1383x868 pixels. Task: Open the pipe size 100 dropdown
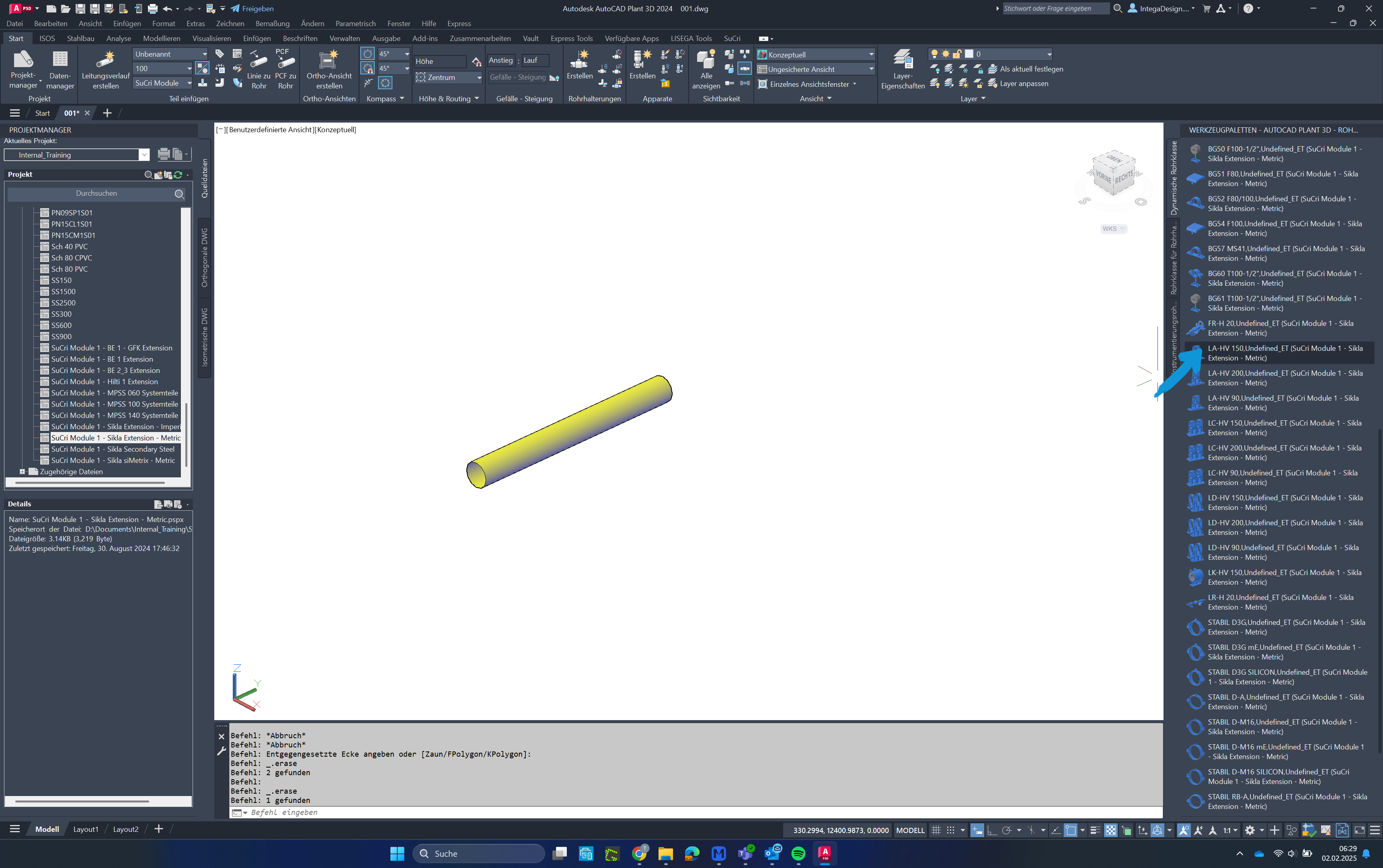(163, 68)
